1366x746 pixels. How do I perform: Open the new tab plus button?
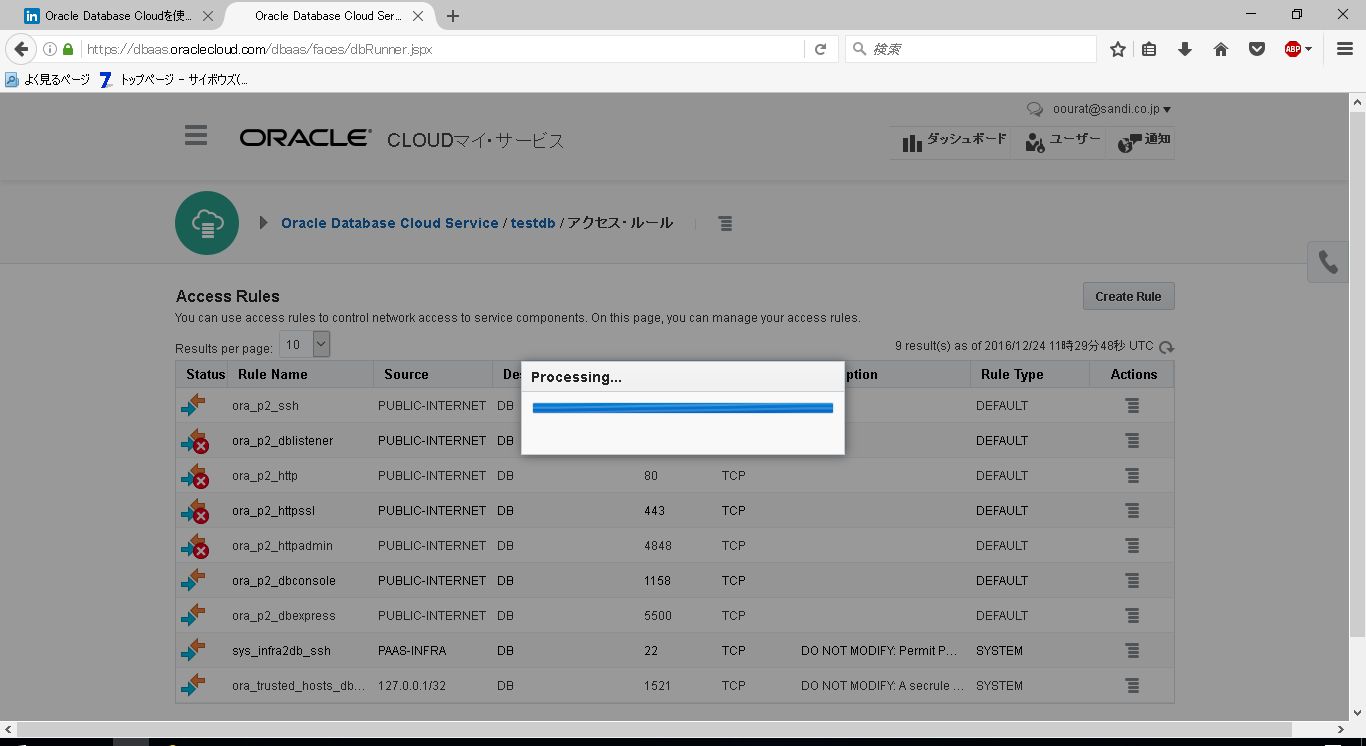pyautogui.click(x=453, y=16)
